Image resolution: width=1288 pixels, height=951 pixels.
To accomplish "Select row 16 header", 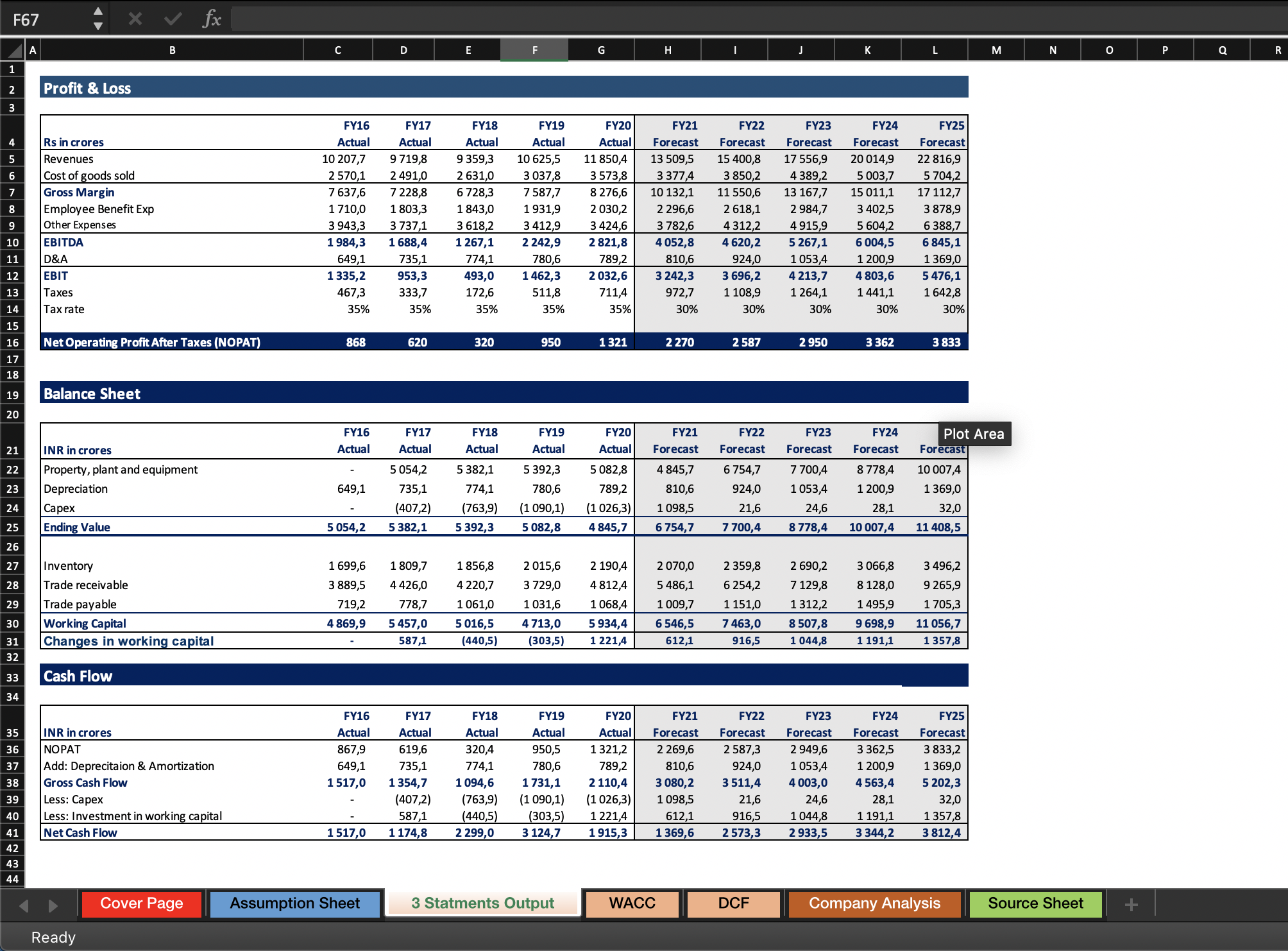I will 12,343.
